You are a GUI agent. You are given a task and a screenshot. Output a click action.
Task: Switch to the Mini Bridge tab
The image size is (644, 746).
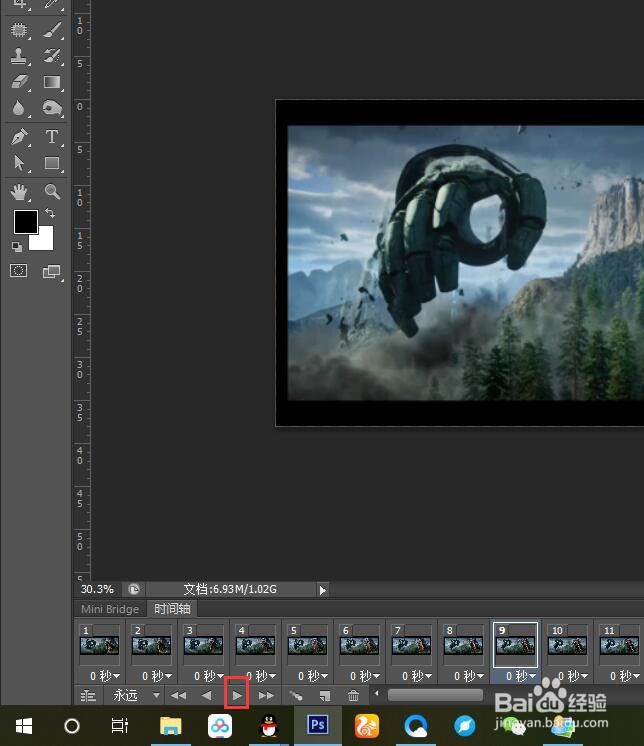pyautogui.click(x=110, y=609)
